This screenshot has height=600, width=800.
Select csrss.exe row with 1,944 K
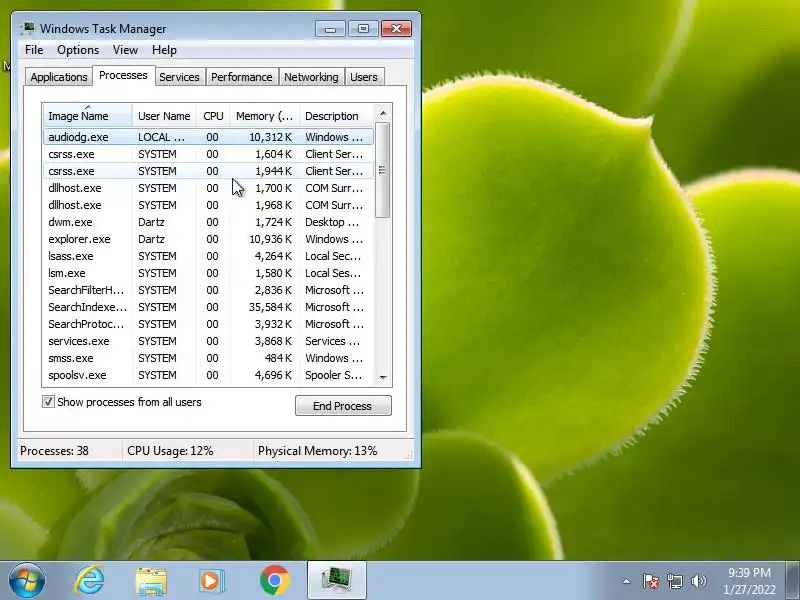coord(209,171)
